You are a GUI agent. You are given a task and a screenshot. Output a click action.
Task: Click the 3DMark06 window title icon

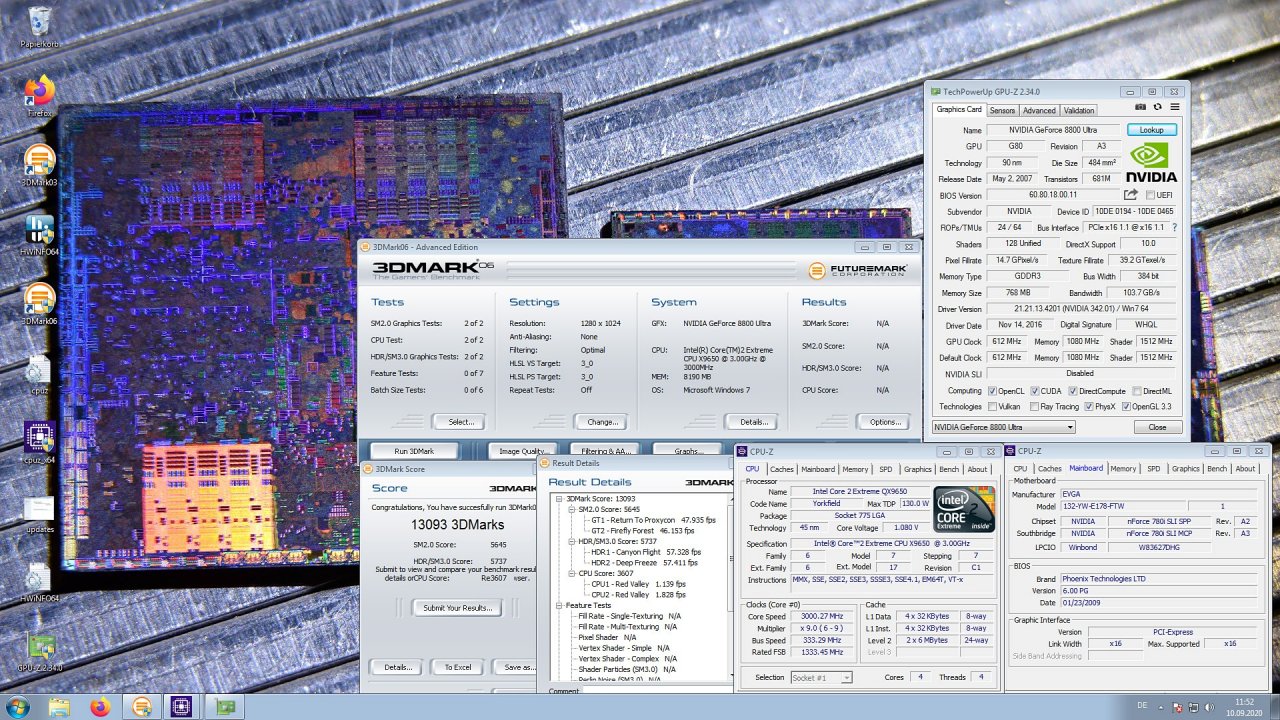(366, 247)
